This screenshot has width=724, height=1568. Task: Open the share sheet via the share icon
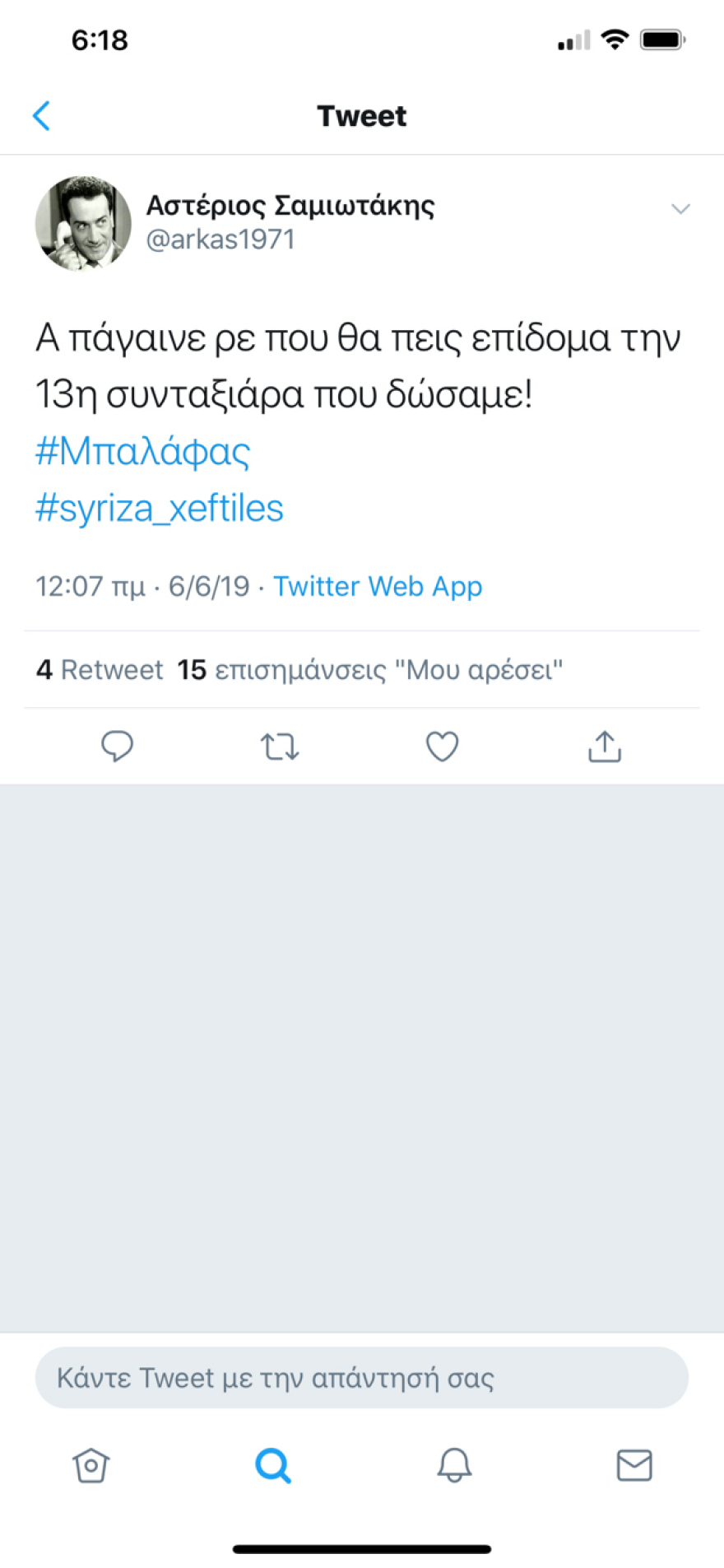(604, 746)
